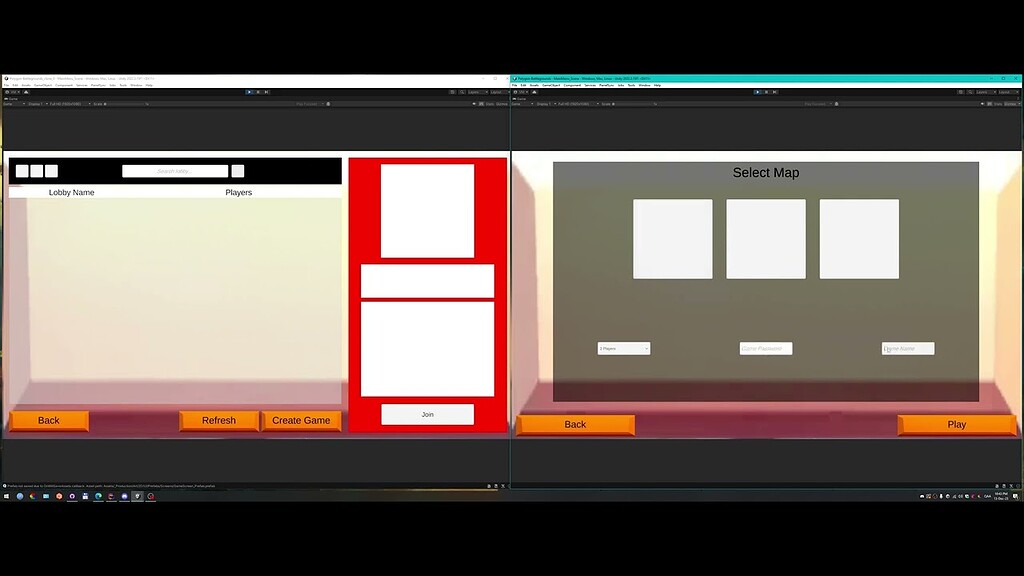The height and width of the screenshot is (576, 1024).
Task: Open the Layers dropdown in the left Unity window
Action: [477, 91]
